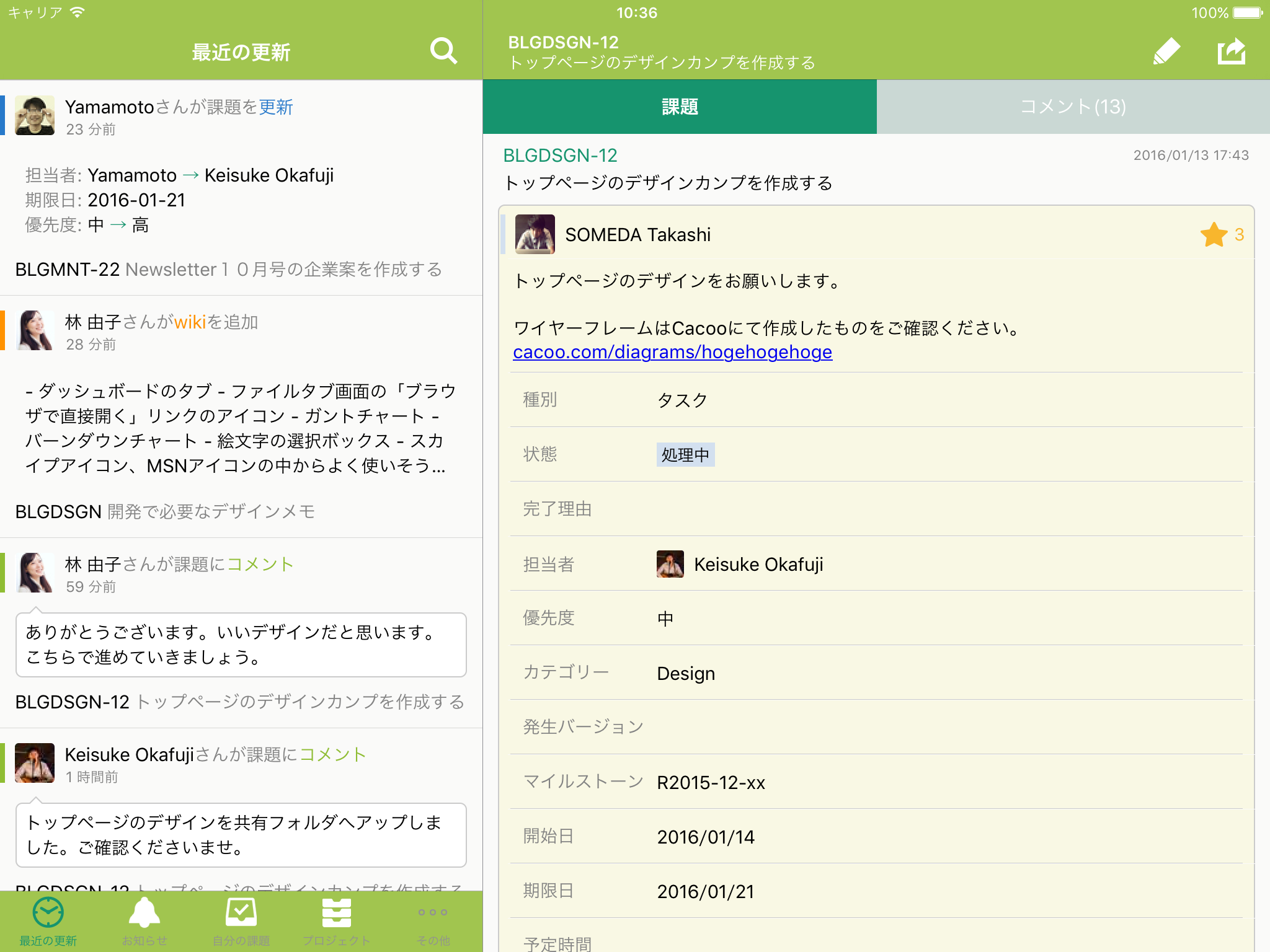Tap wiki excerpt text ダッシュボードのタブ
1270x952 pixels.
(x=241, y=428)
